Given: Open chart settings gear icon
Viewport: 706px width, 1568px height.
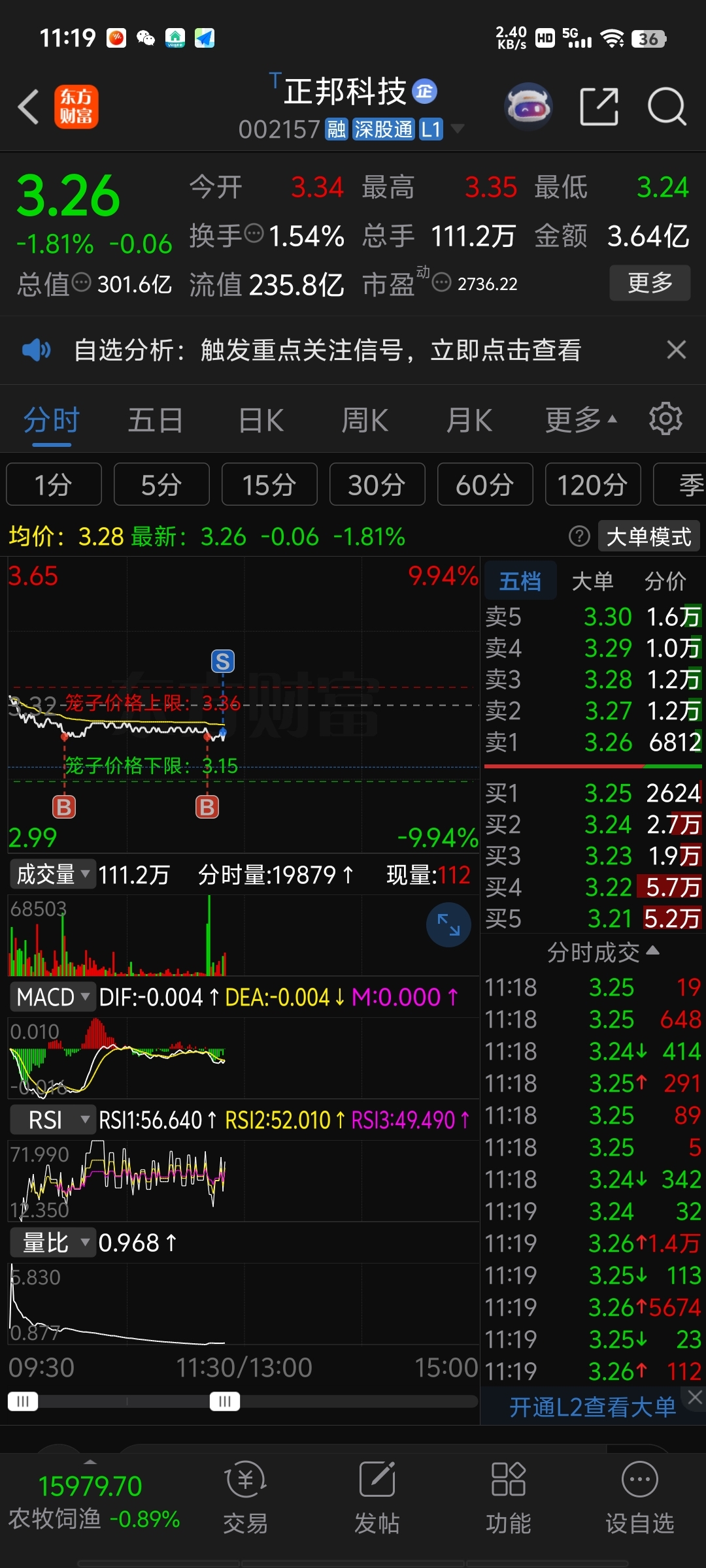Looking at the screenshot, I should (x=665, y=419).
